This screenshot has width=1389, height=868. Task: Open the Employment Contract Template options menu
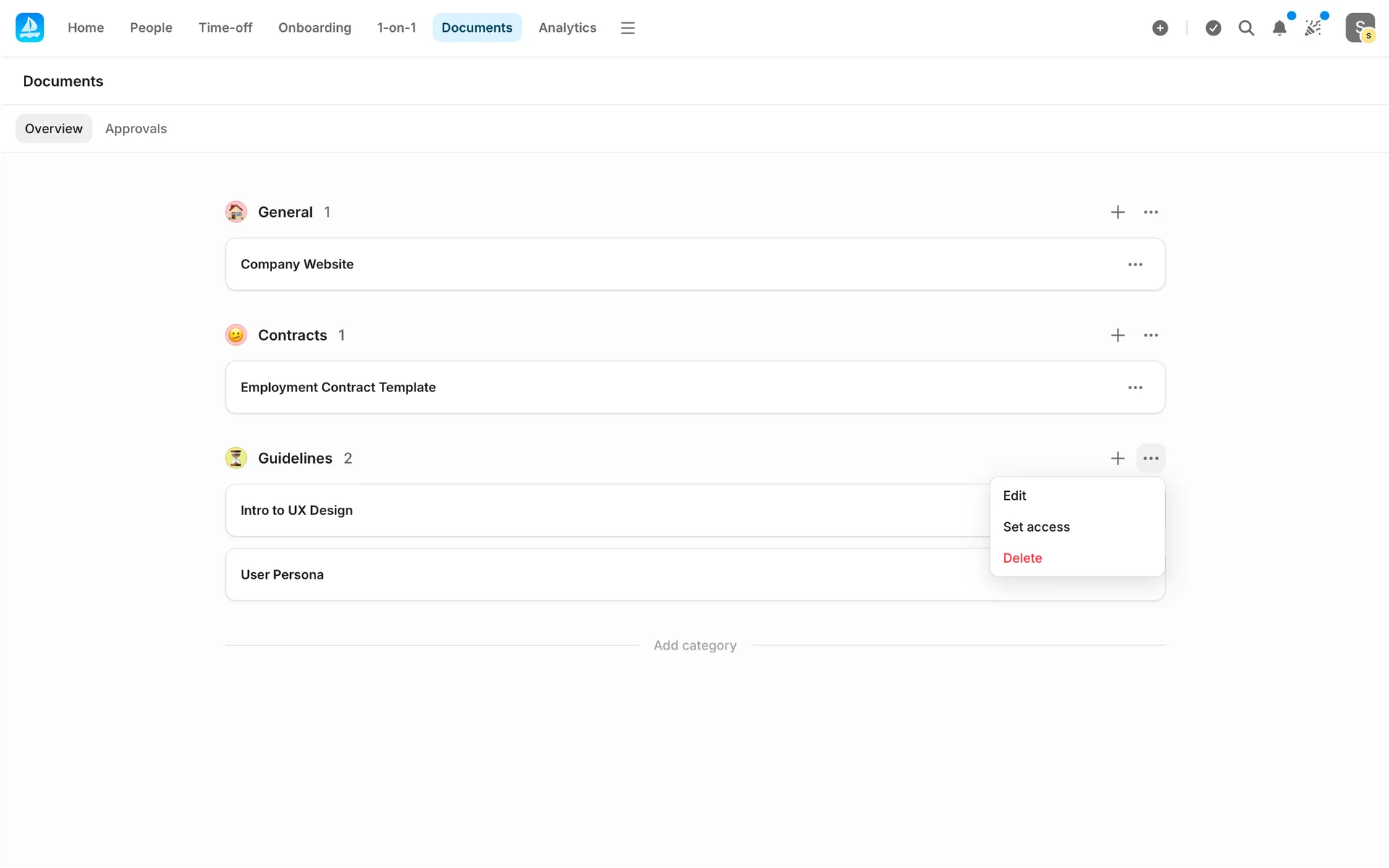pos(1135,387)
